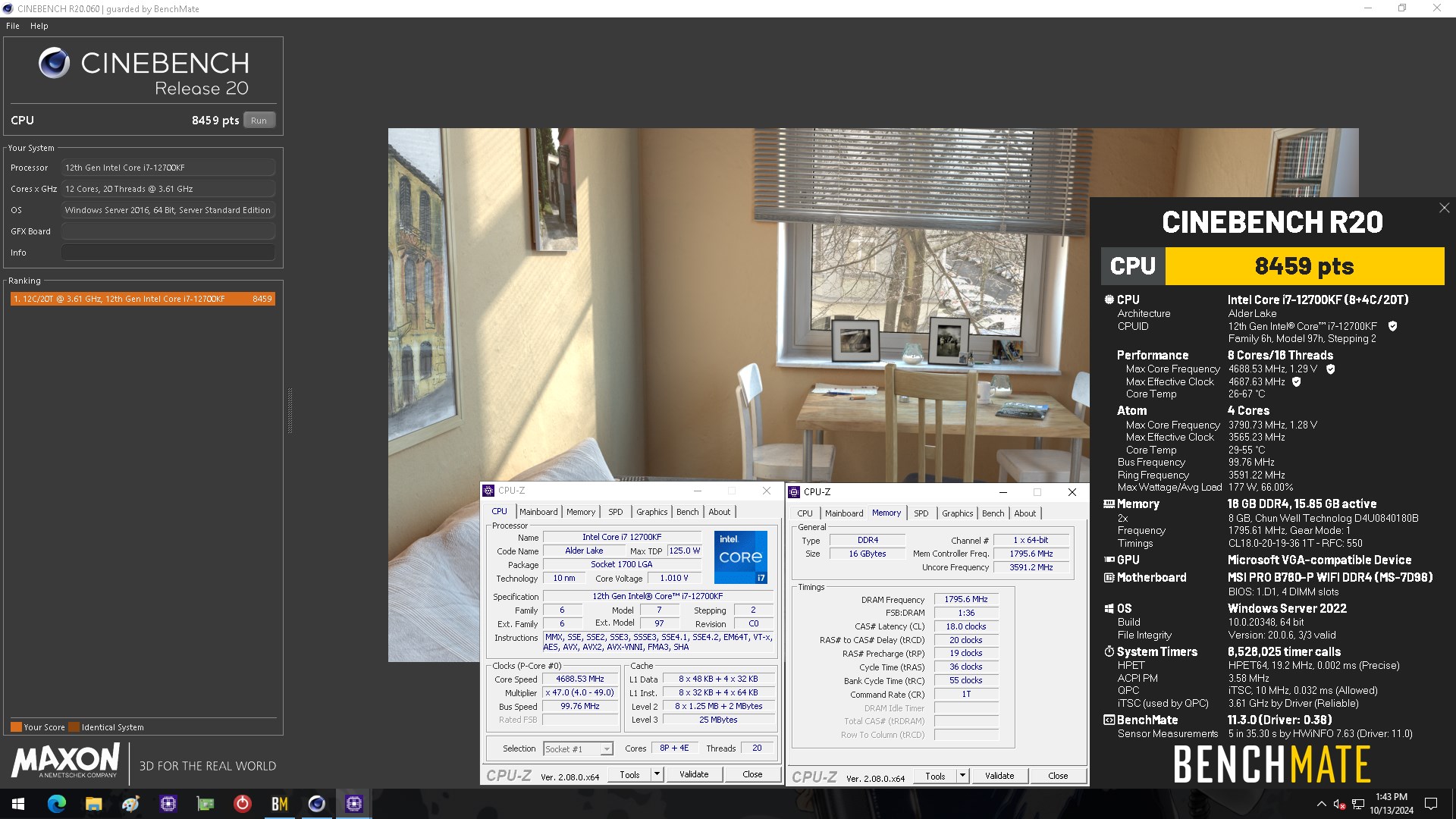1456x819 pixels.
Task: Click the empty Info field
Action: coord(168,253)
